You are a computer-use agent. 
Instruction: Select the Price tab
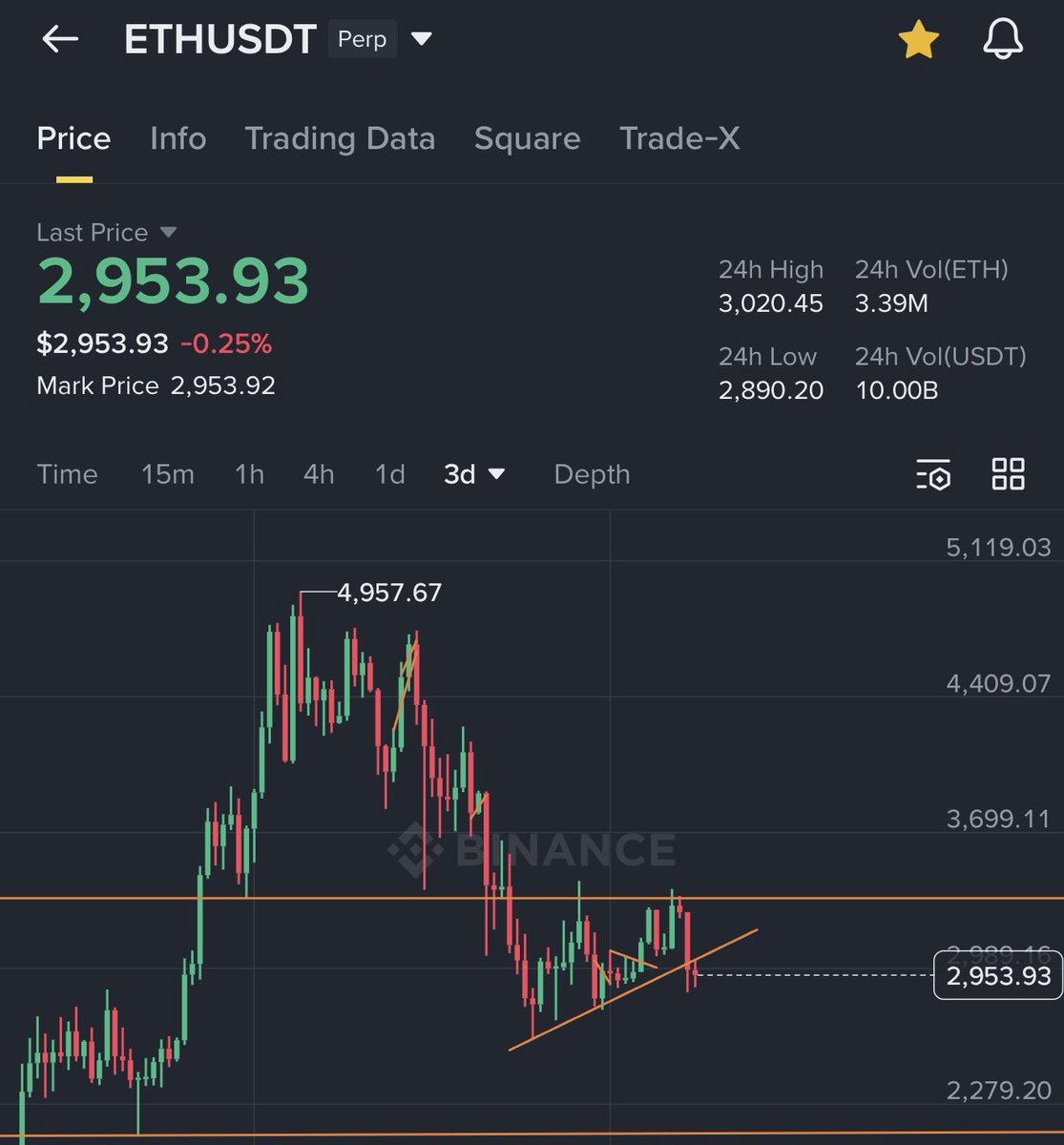click(x=73, y=138)
